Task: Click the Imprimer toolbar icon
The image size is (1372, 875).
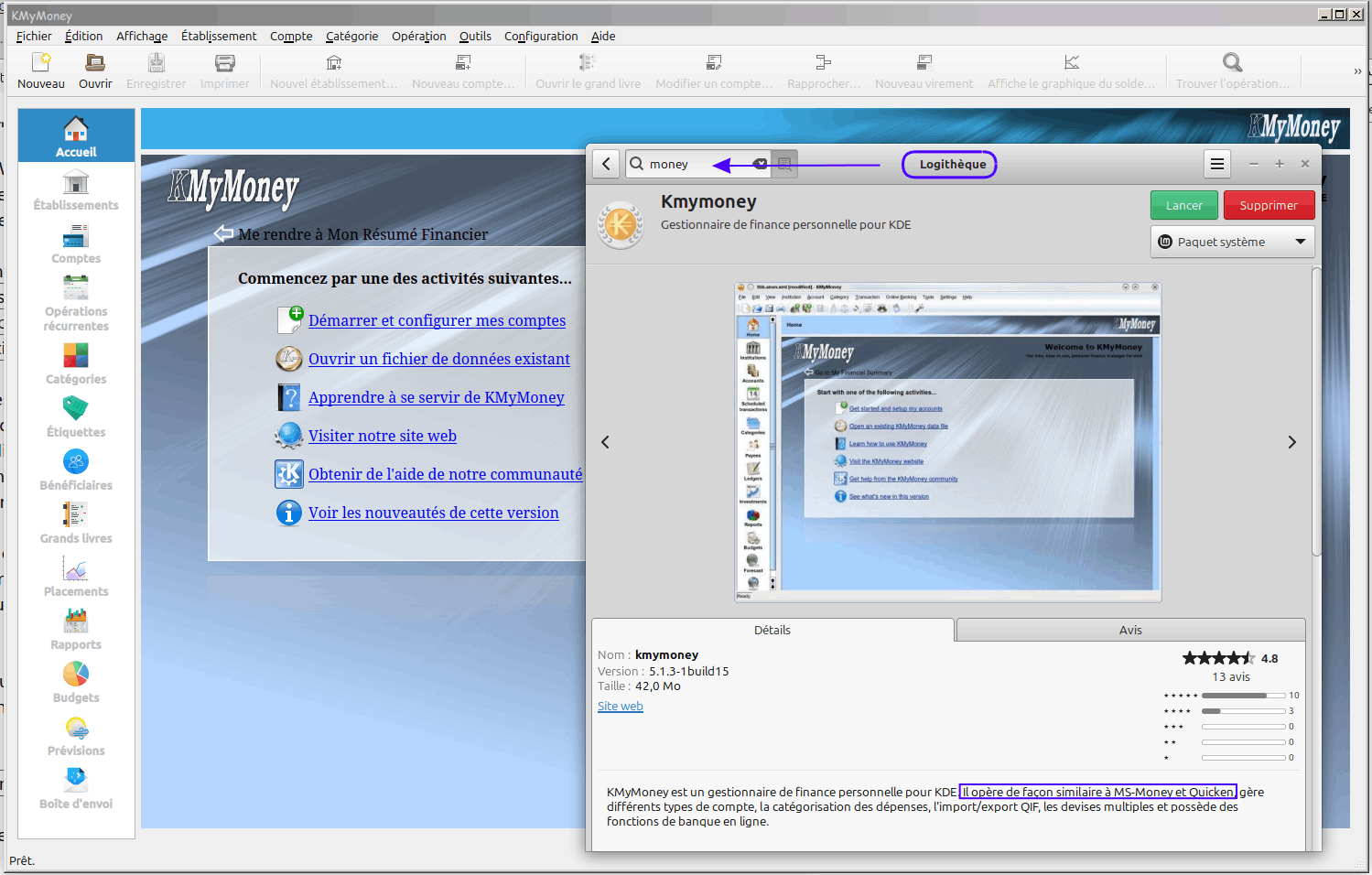Action: tap(223, 69)
